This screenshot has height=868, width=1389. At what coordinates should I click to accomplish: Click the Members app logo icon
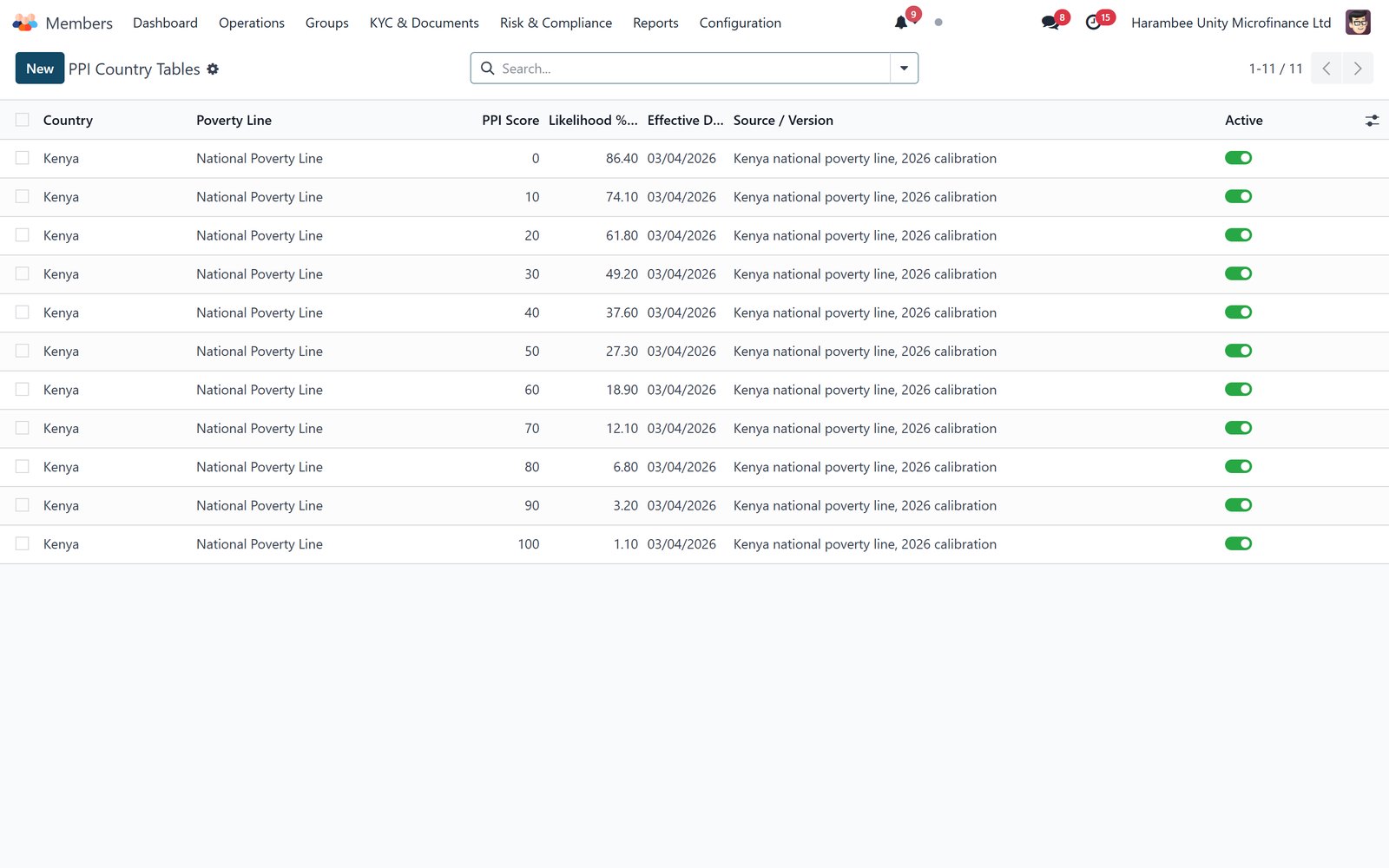point(25,23)
